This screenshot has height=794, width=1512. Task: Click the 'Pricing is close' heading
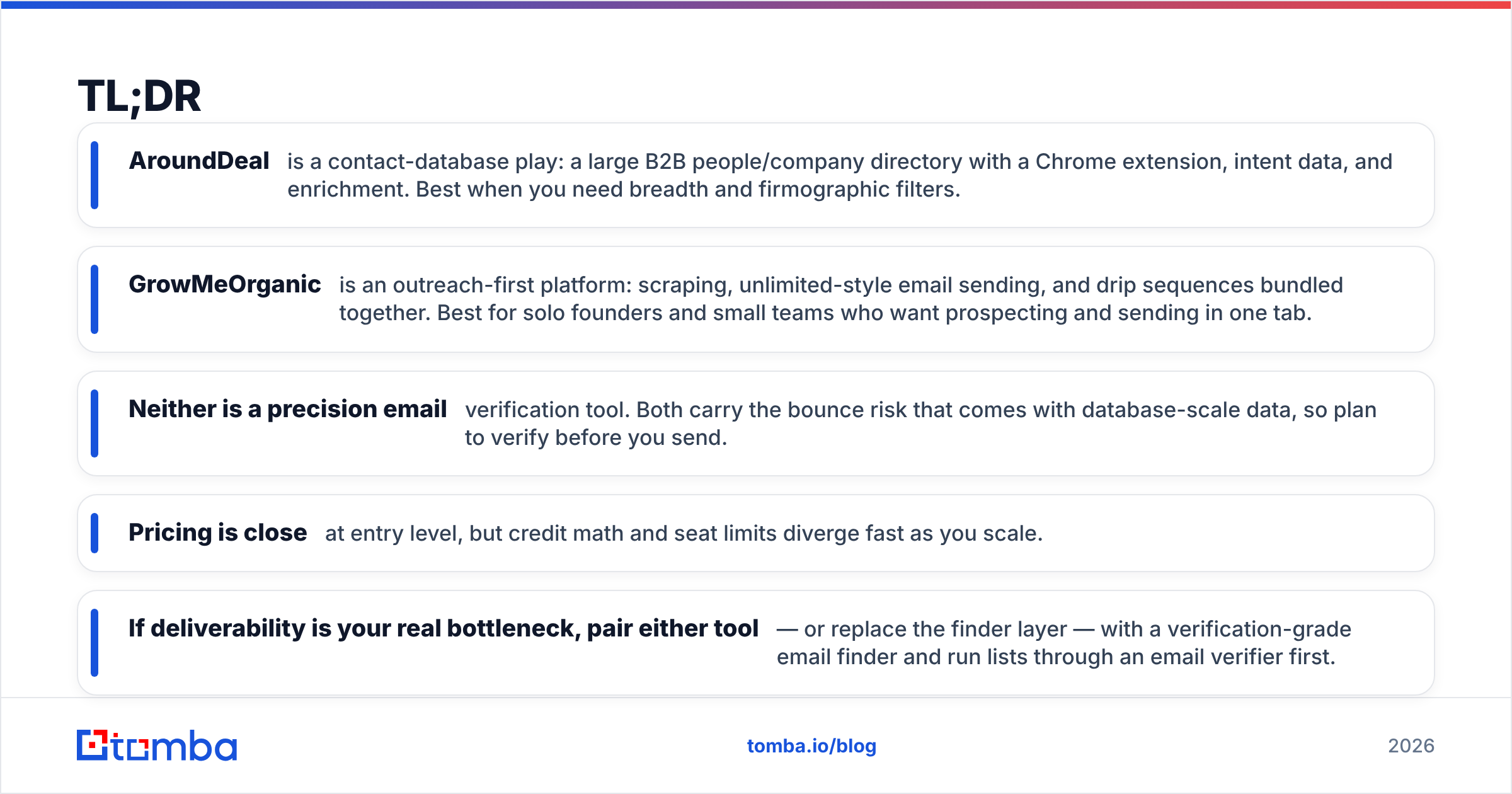coord(218,533)
